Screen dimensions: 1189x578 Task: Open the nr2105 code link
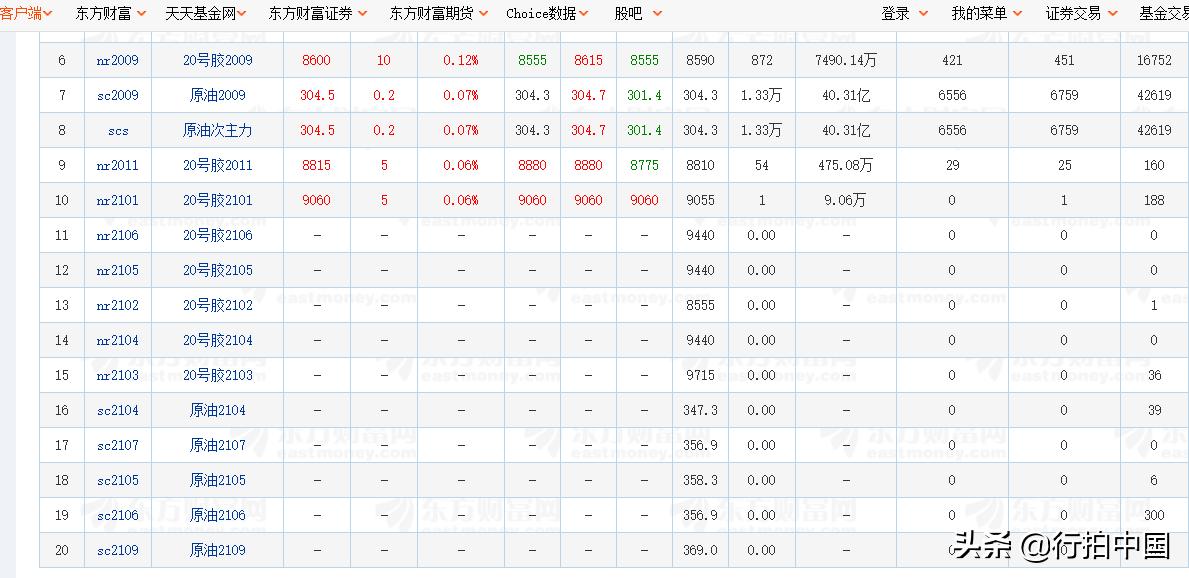pyautogui.click(x=118, y=270)
